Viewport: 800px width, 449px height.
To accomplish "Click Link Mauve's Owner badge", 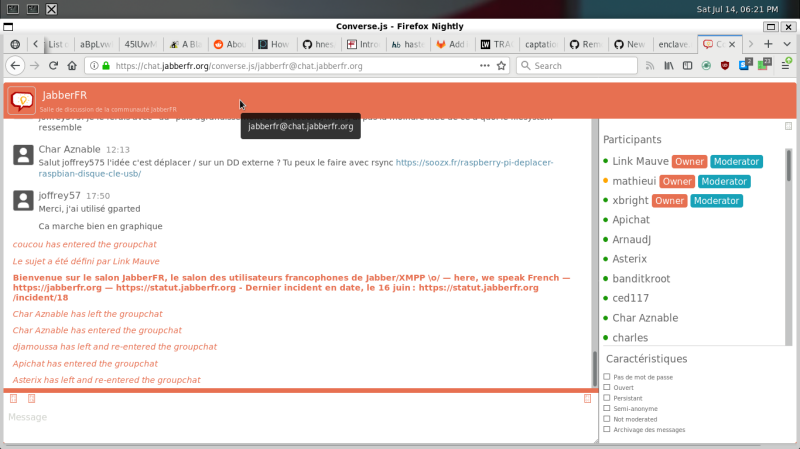I will (x=689, y=162).
